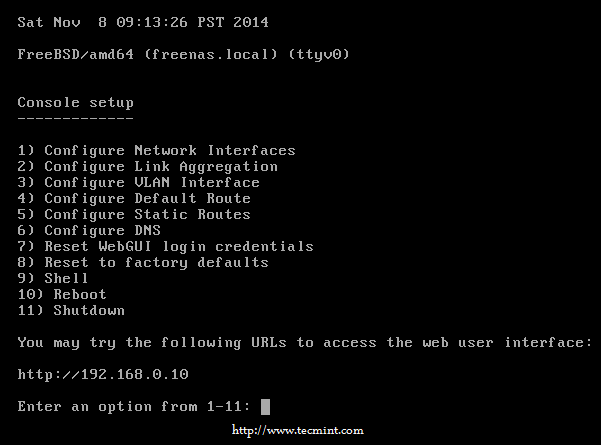This screenshot has width=601, height=445.
Task: Select the Shell menu option
Action: point(54,278)
